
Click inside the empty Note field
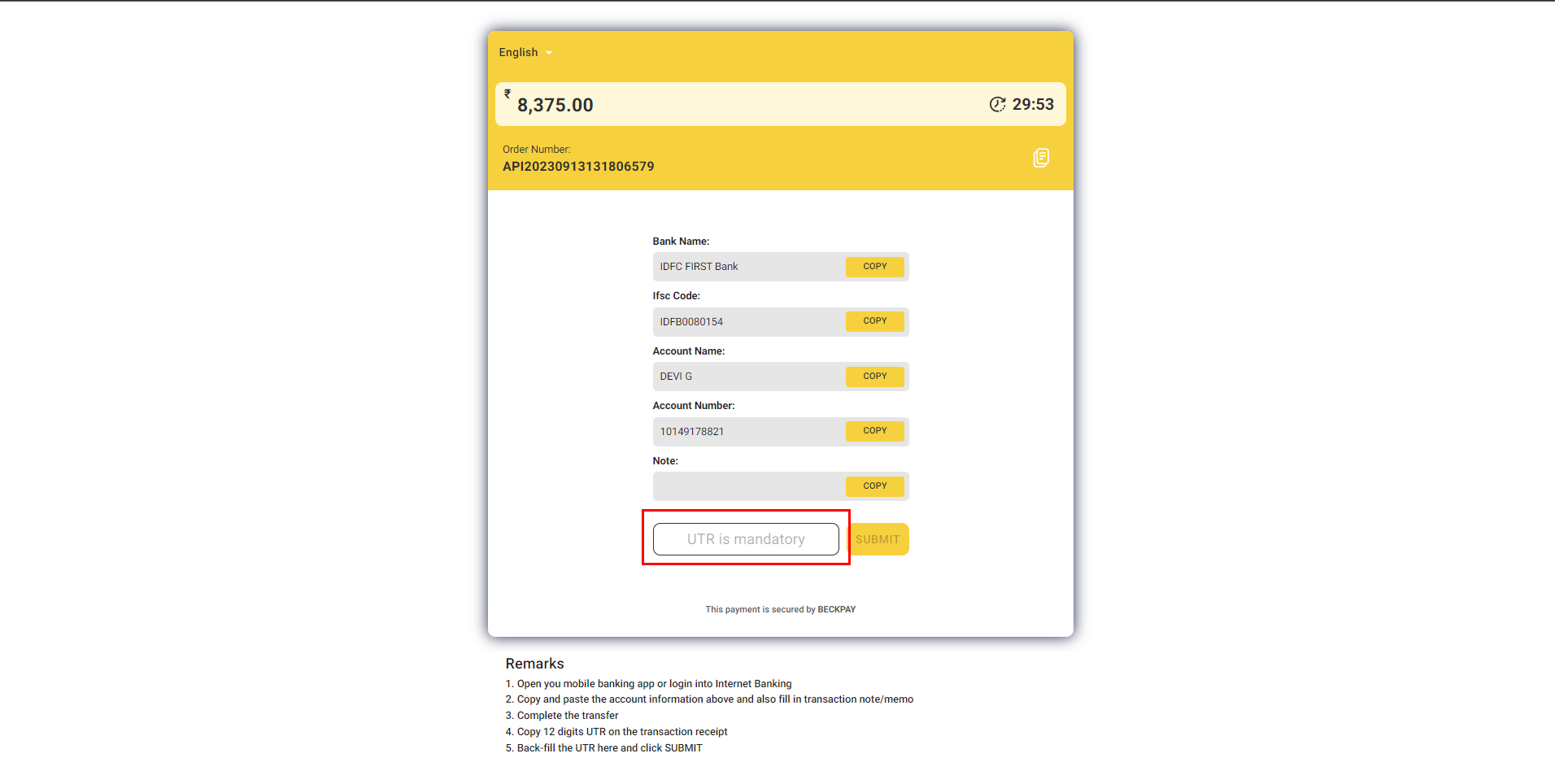coord(748,486)
